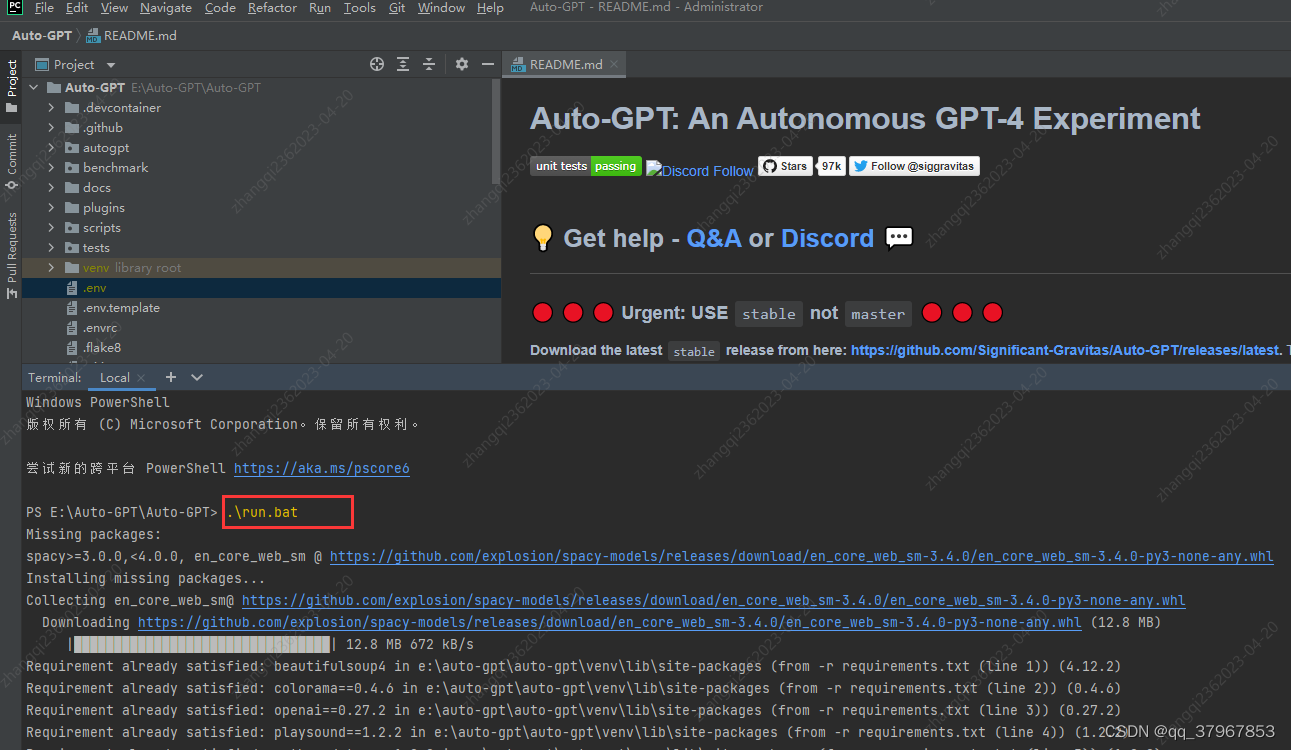
Task: Expand the plugins folder
Action: coord(52,208)
